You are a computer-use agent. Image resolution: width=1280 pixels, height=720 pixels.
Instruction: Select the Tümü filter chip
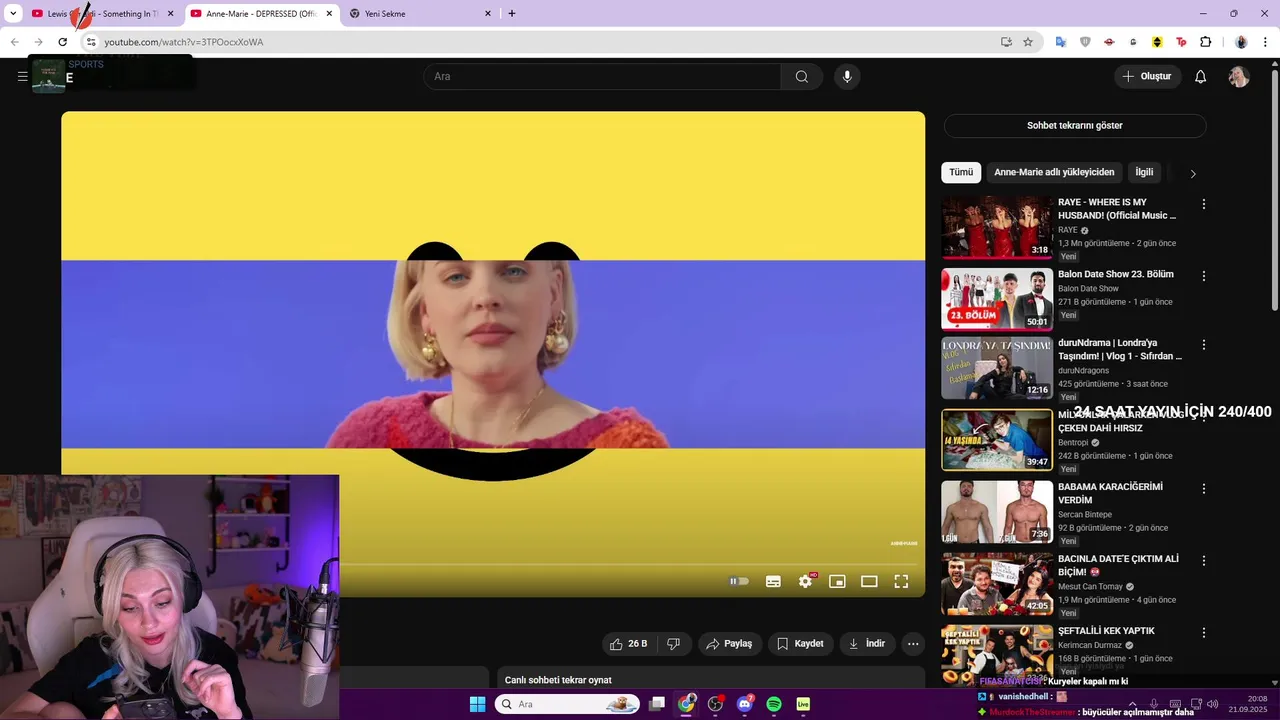(961, 172)
